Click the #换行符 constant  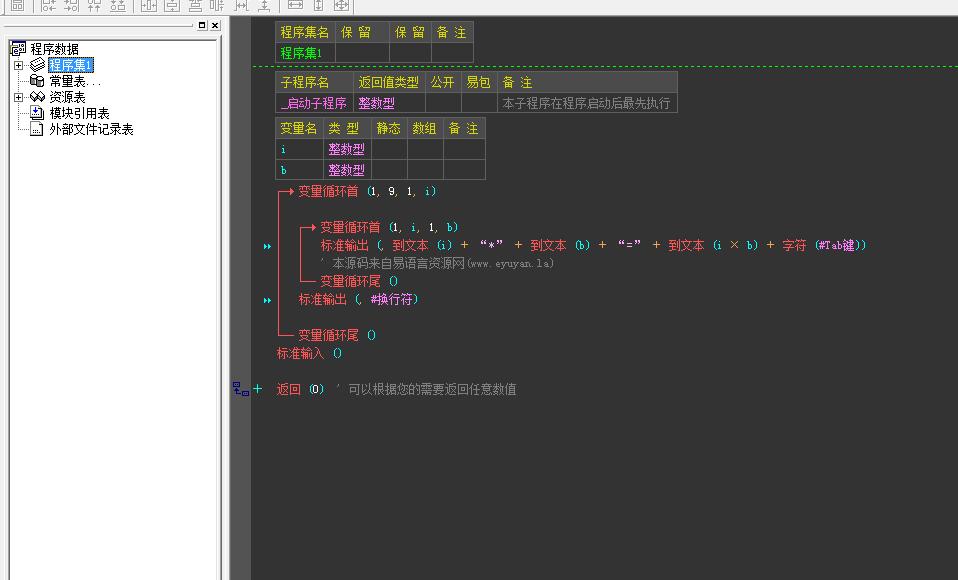click(391, 299)
